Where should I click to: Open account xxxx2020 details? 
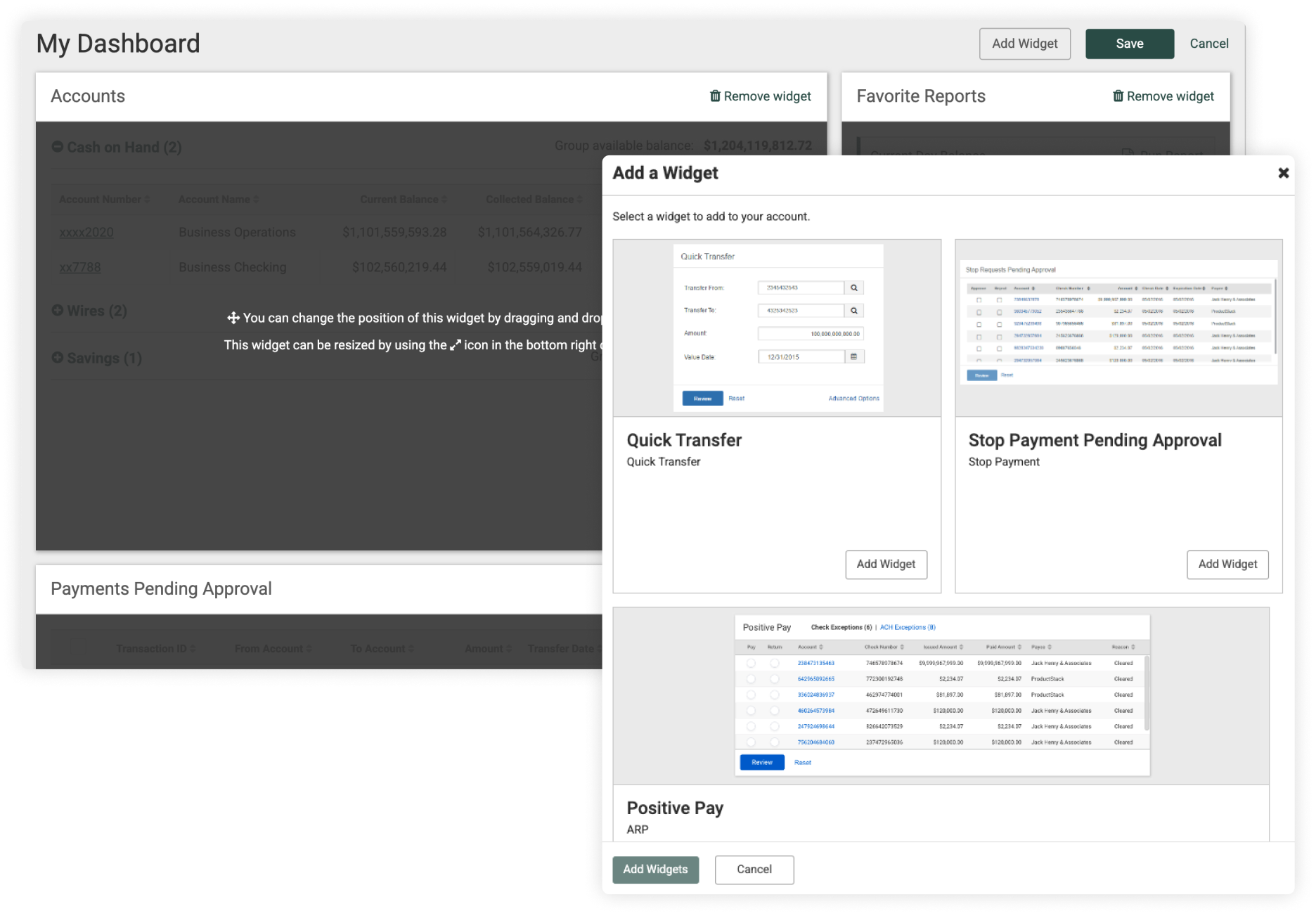pyautogui.click(x=86, y=232)
